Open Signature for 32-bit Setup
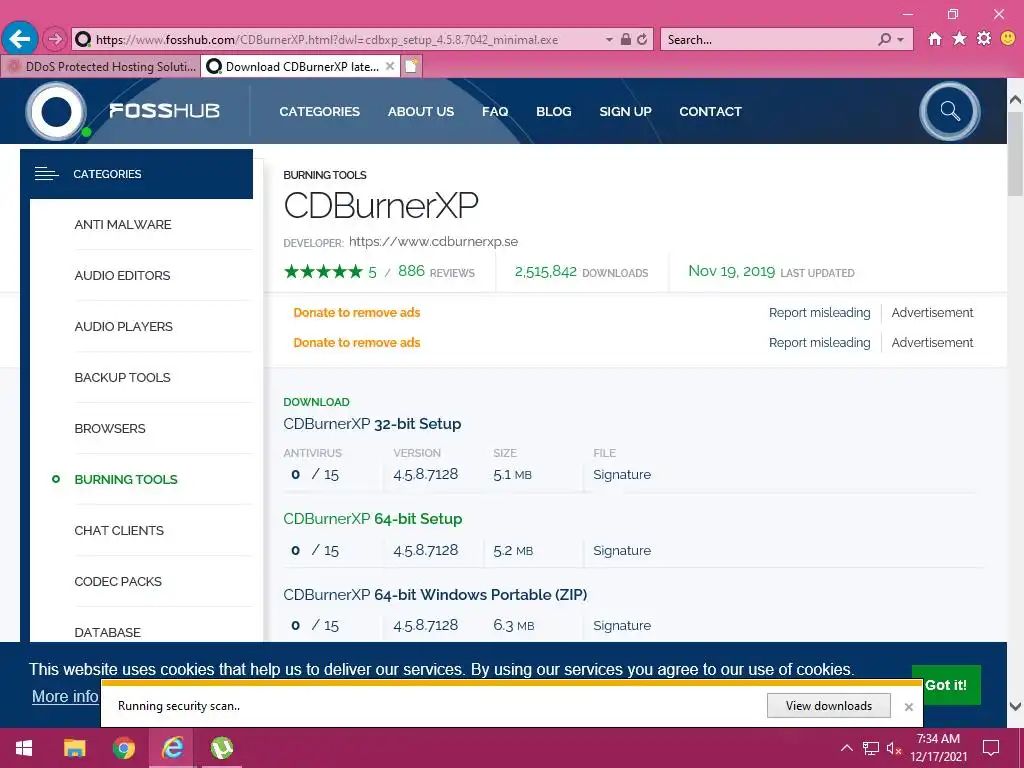Screen dimensions: 1024x768 tap(622, 475)
